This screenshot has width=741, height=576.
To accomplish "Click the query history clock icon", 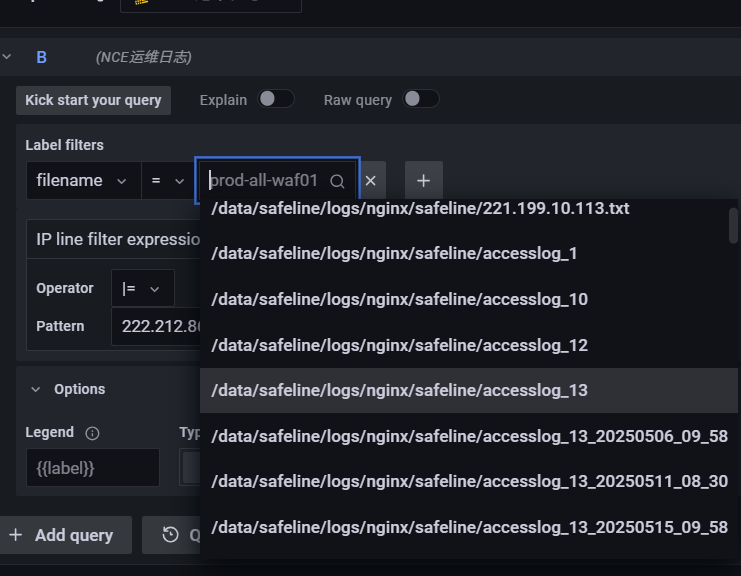I will (170, 535).
